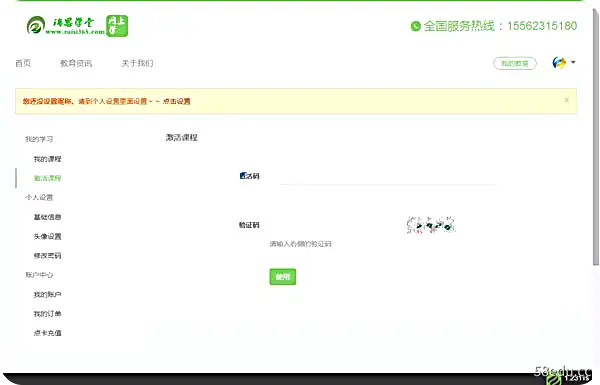Open 我的账户 in the sidebar
Screen dimensions: 600x385
[47, 294]
